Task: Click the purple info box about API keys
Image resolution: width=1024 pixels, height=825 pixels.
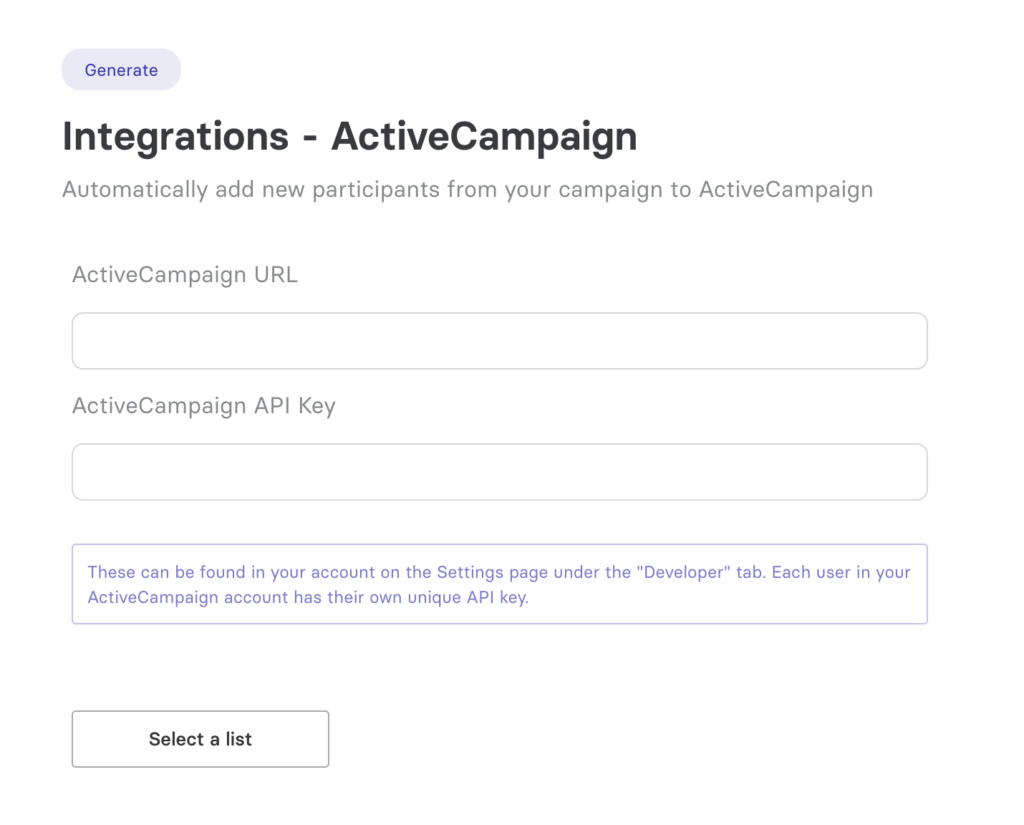Action: (x=499, y=584)
